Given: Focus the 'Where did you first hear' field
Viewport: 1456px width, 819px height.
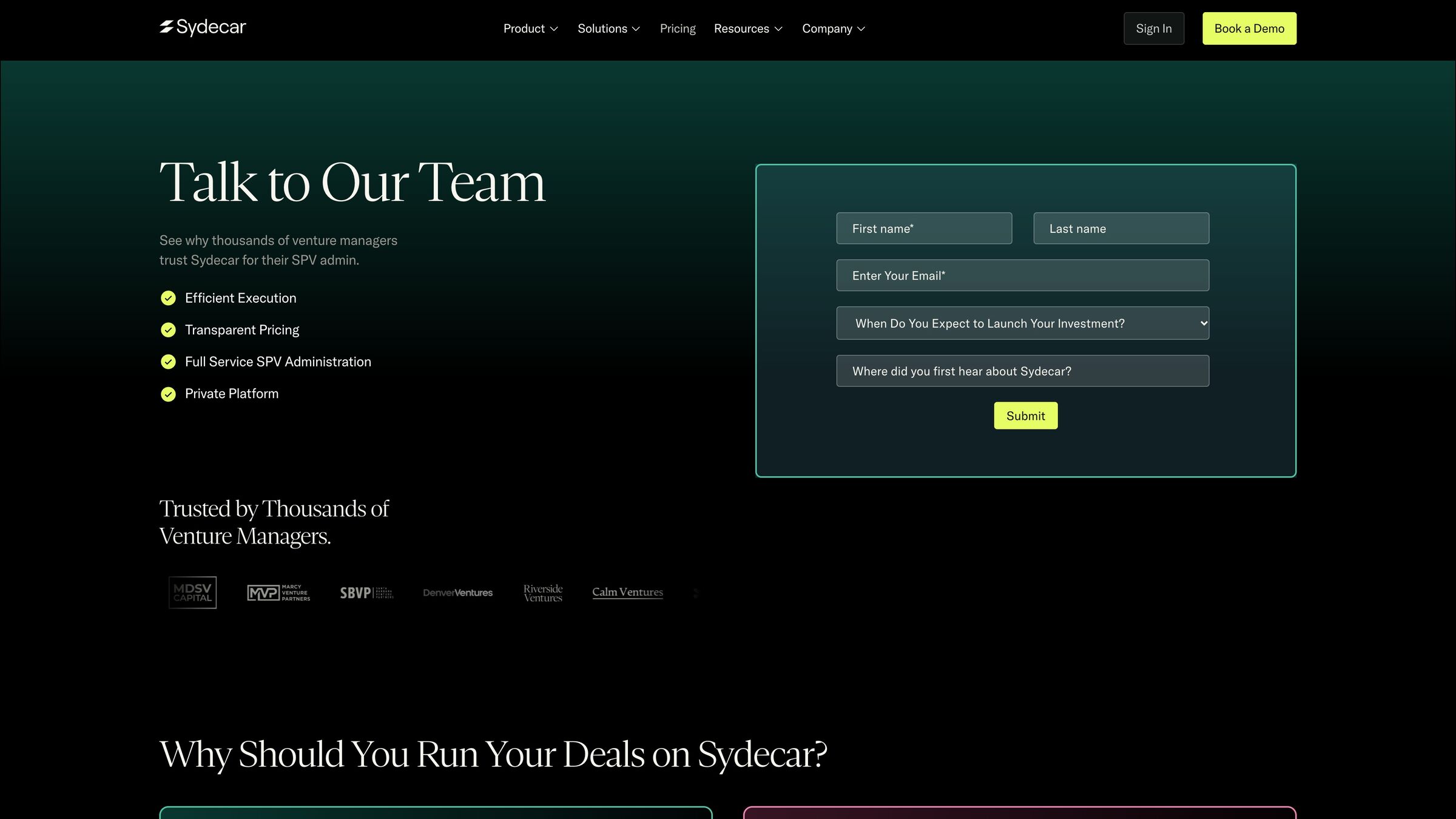Looking at the screenshot, I should [x=1022, y=371].
